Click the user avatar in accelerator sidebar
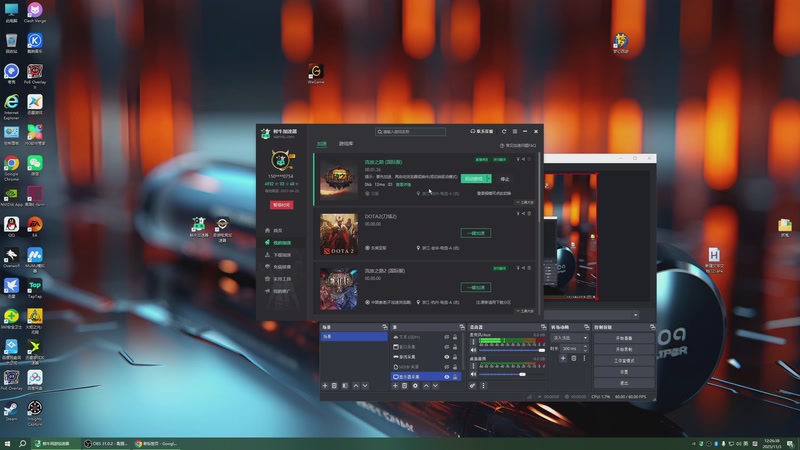The image size is (800, 450). tap(281, 160)
